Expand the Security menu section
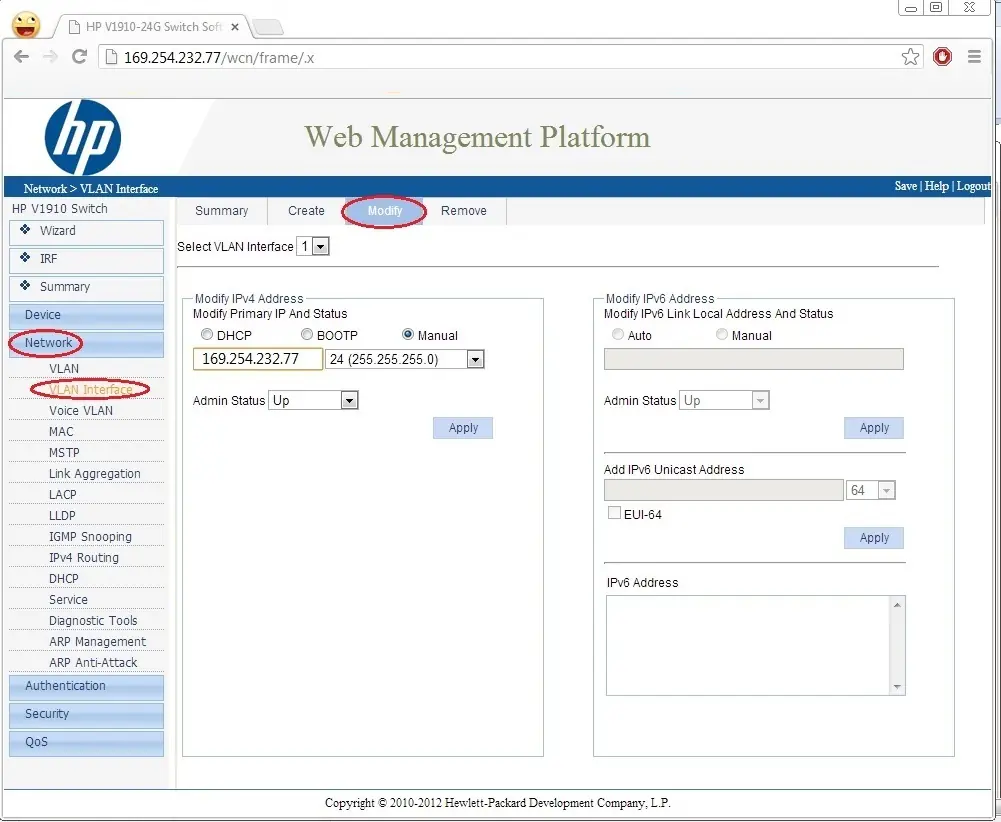This screenshot has width=1001, height=822. pyautogui.click(x=86, y=714)
